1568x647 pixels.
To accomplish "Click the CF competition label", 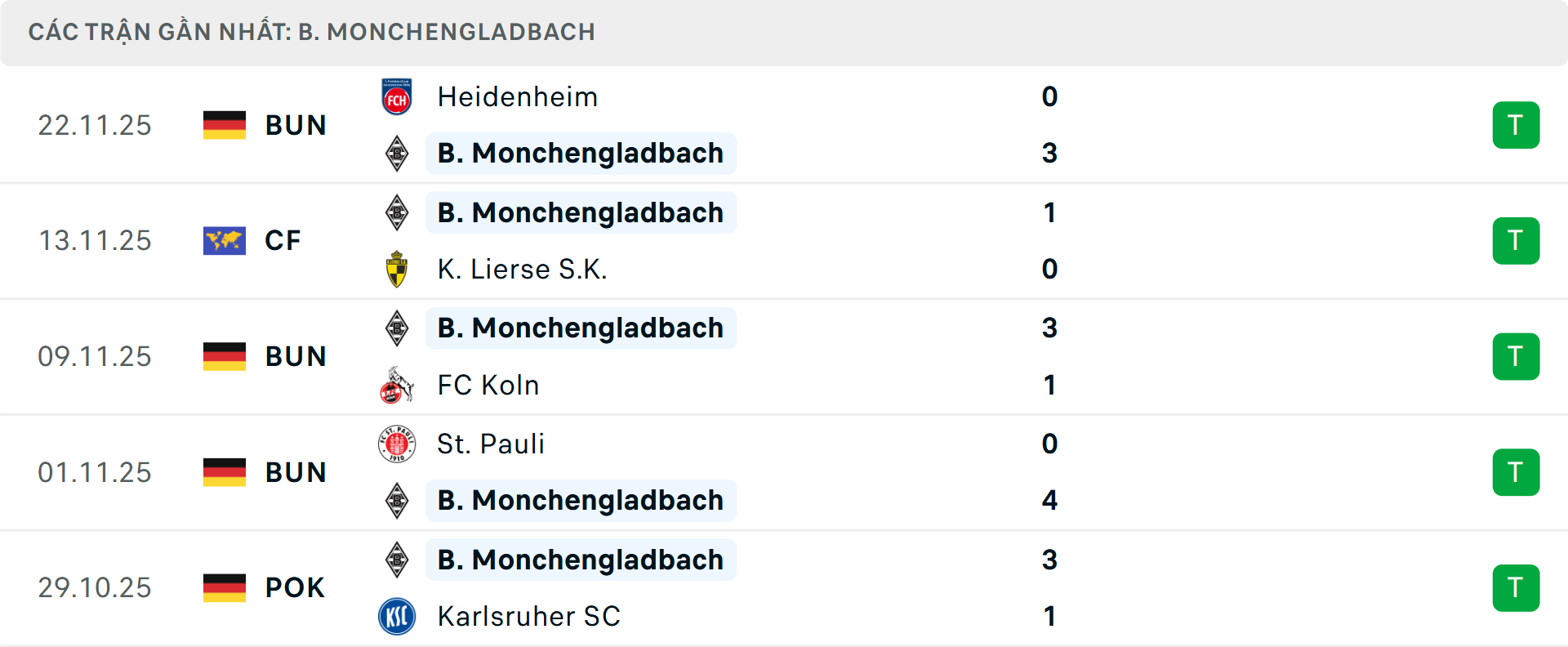I will pos(282,240).
